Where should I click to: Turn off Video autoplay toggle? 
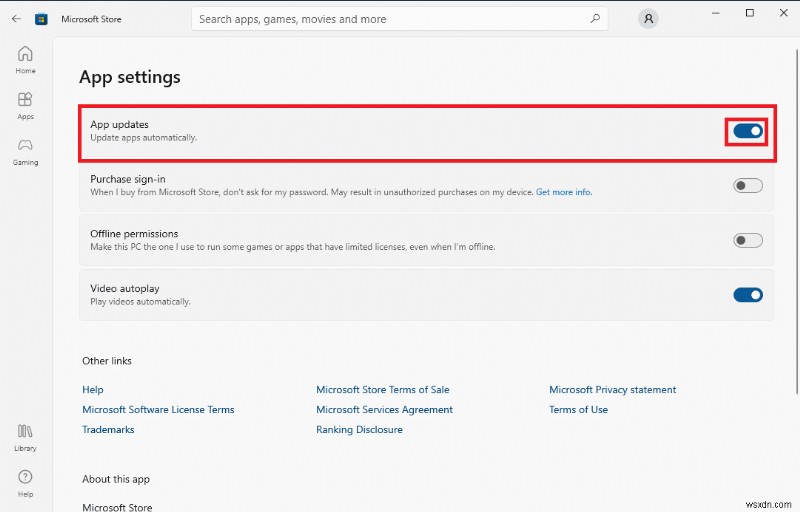click(748, 295)
